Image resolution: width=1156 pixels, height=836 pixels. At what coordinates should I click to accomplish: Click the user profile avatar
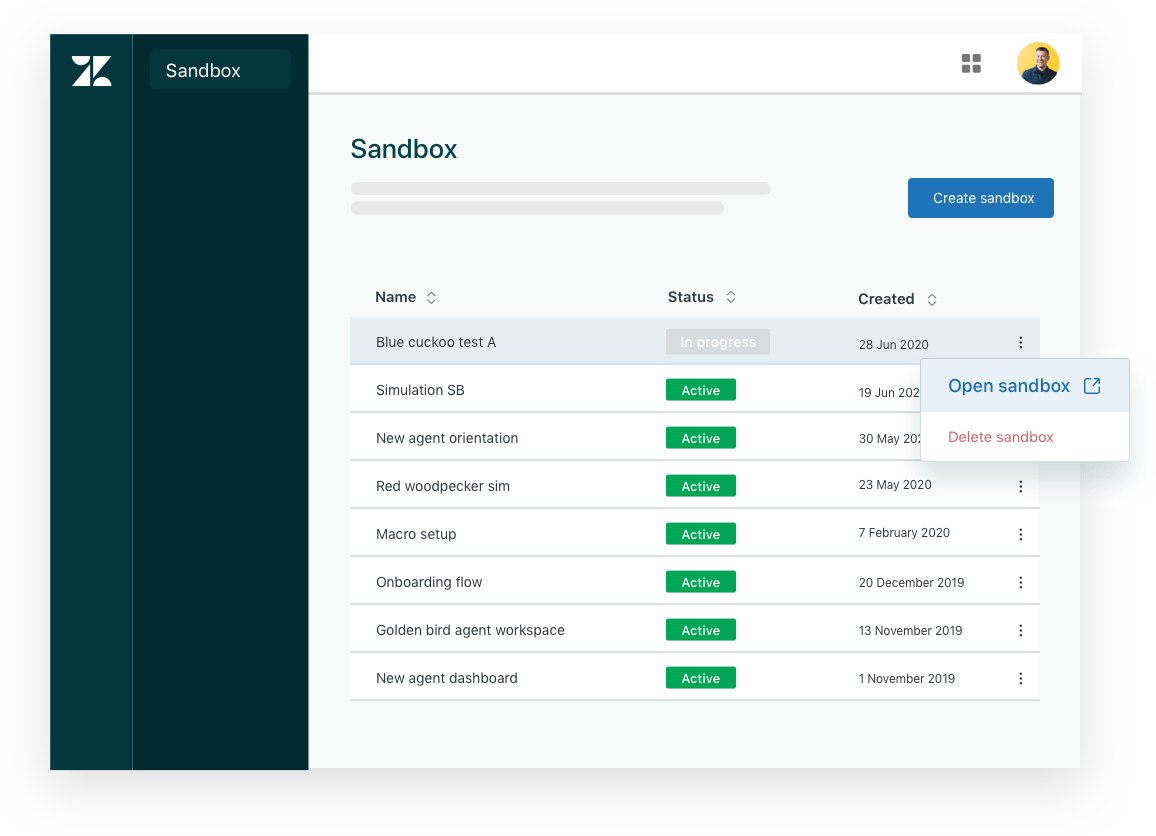(x=1038, y=63)
